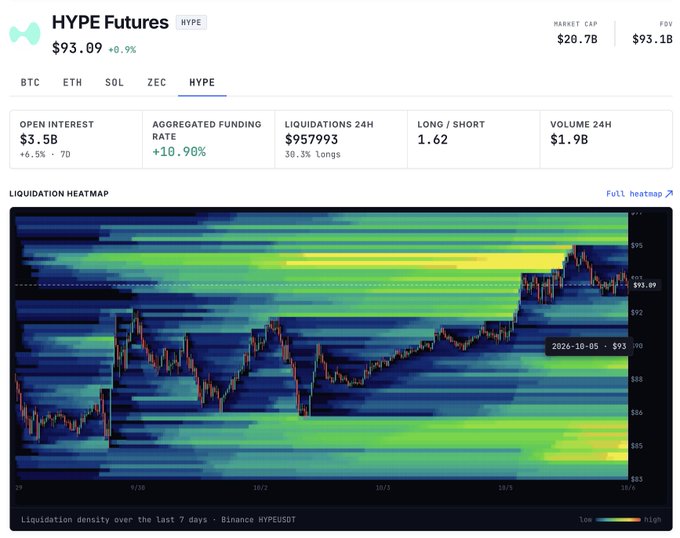The width and height of the screenshot is (680, 538).
Task: Click the Open Interest $3.5B card
Action: [x=76, y=139]
